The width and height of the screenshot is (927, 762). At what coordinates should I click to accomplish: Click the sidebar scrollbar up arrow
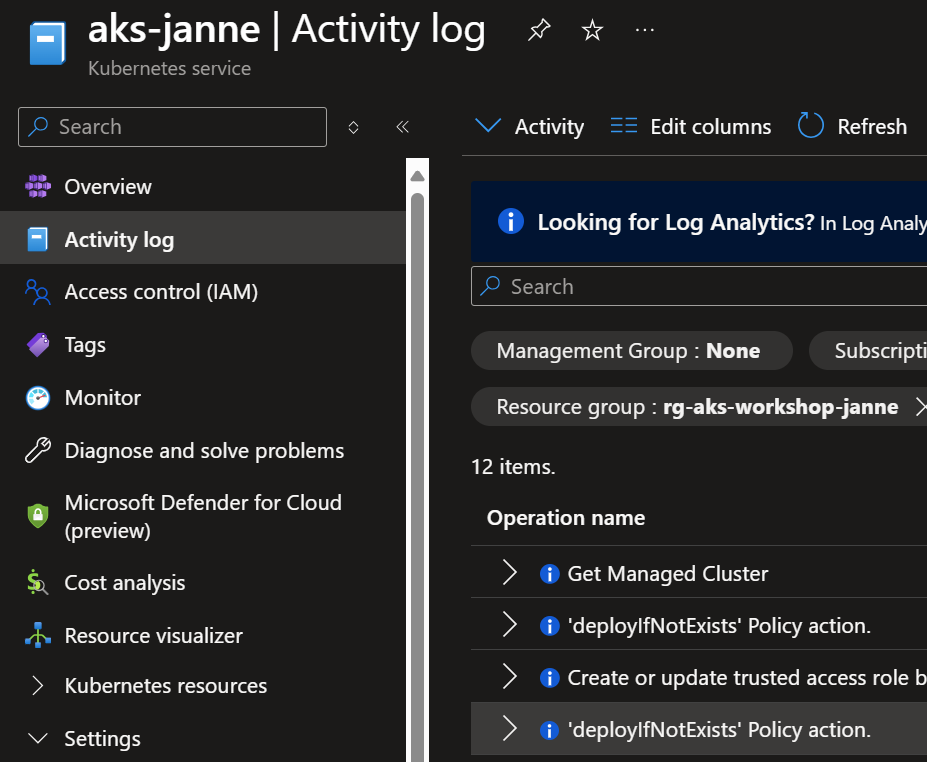tap(417, 176)
